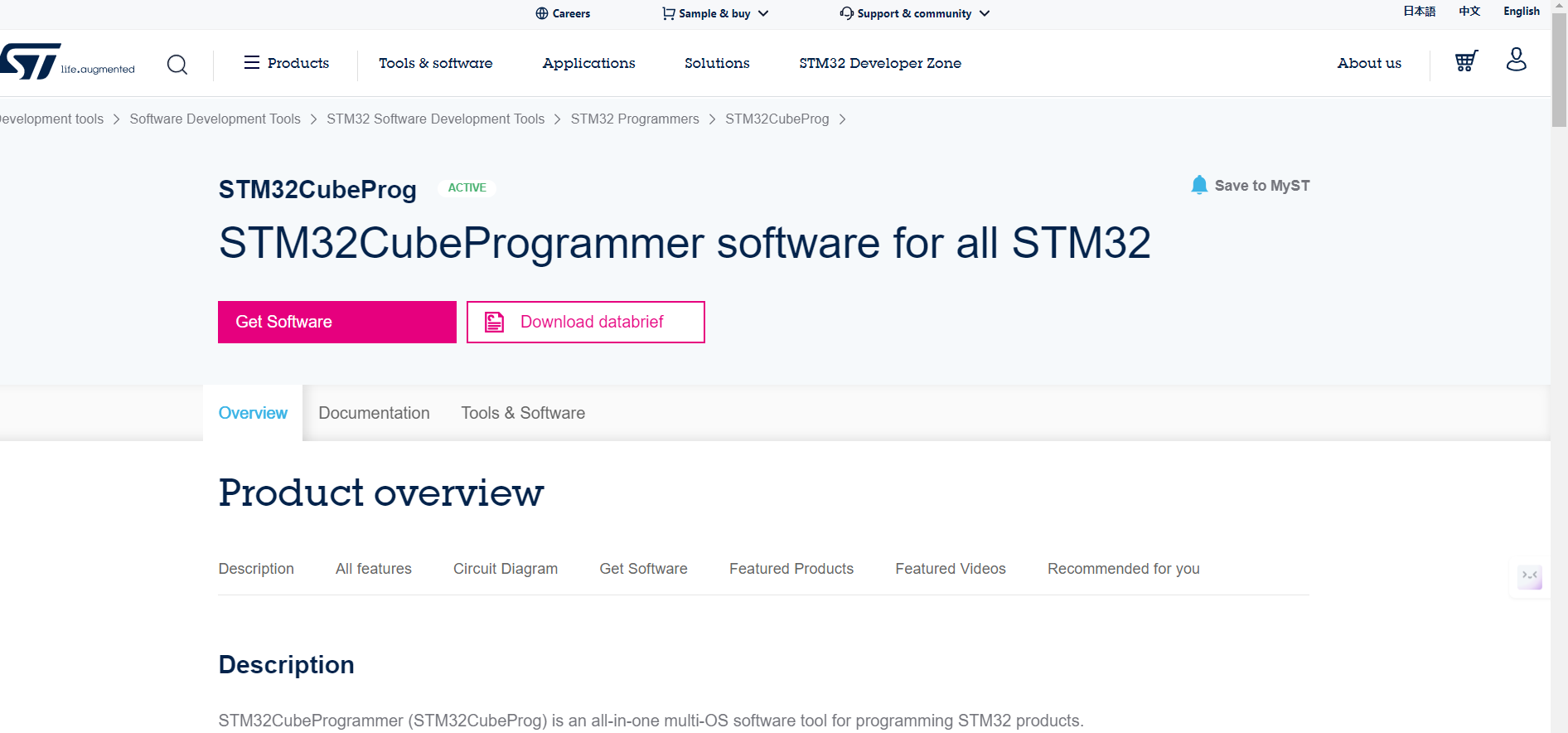
Task: Click the STM32CubeProg breadcrumb
Action: (x=777, y=119)
